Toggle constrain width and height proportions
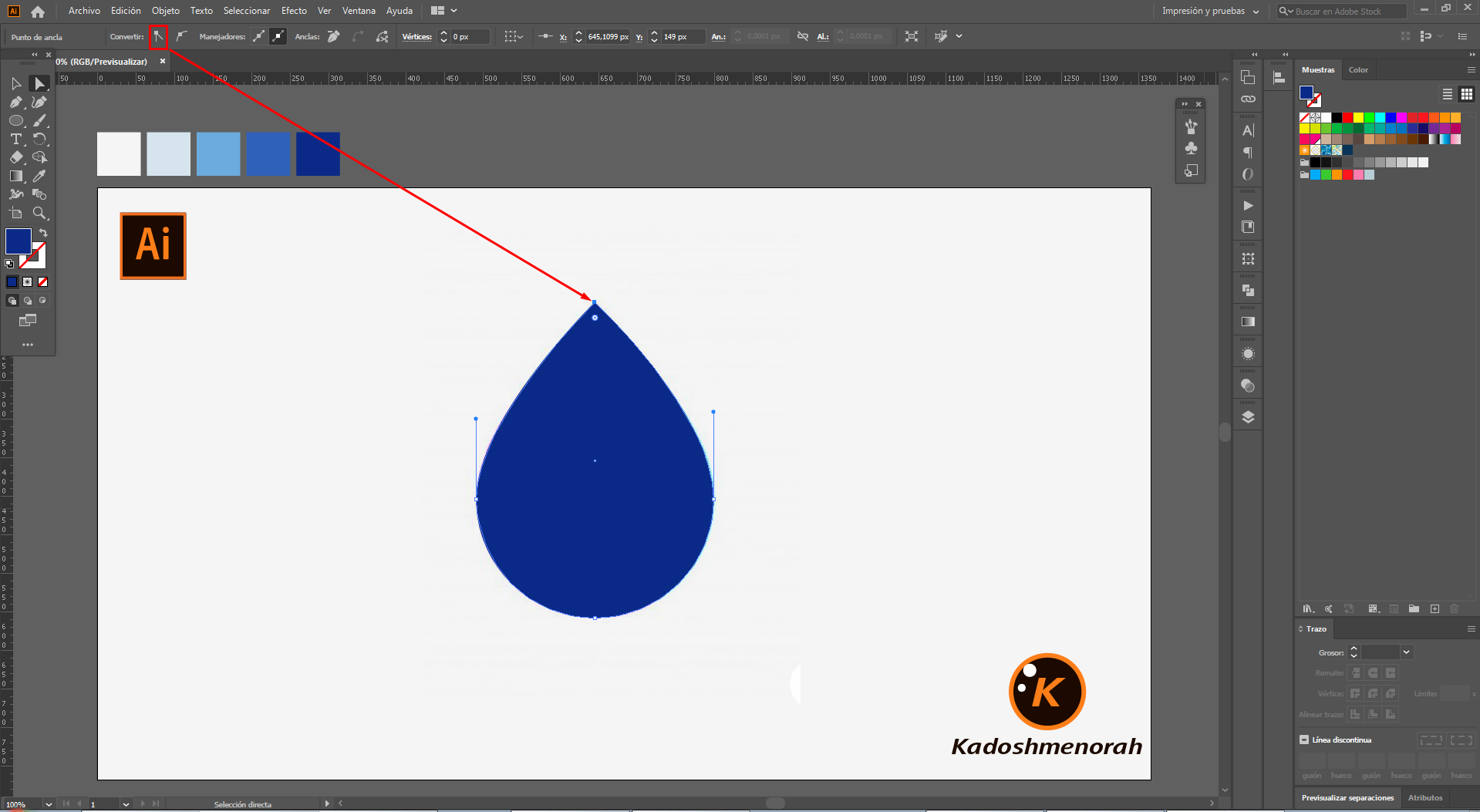The width and height of the screenshot is (1480, 812). 803,36
